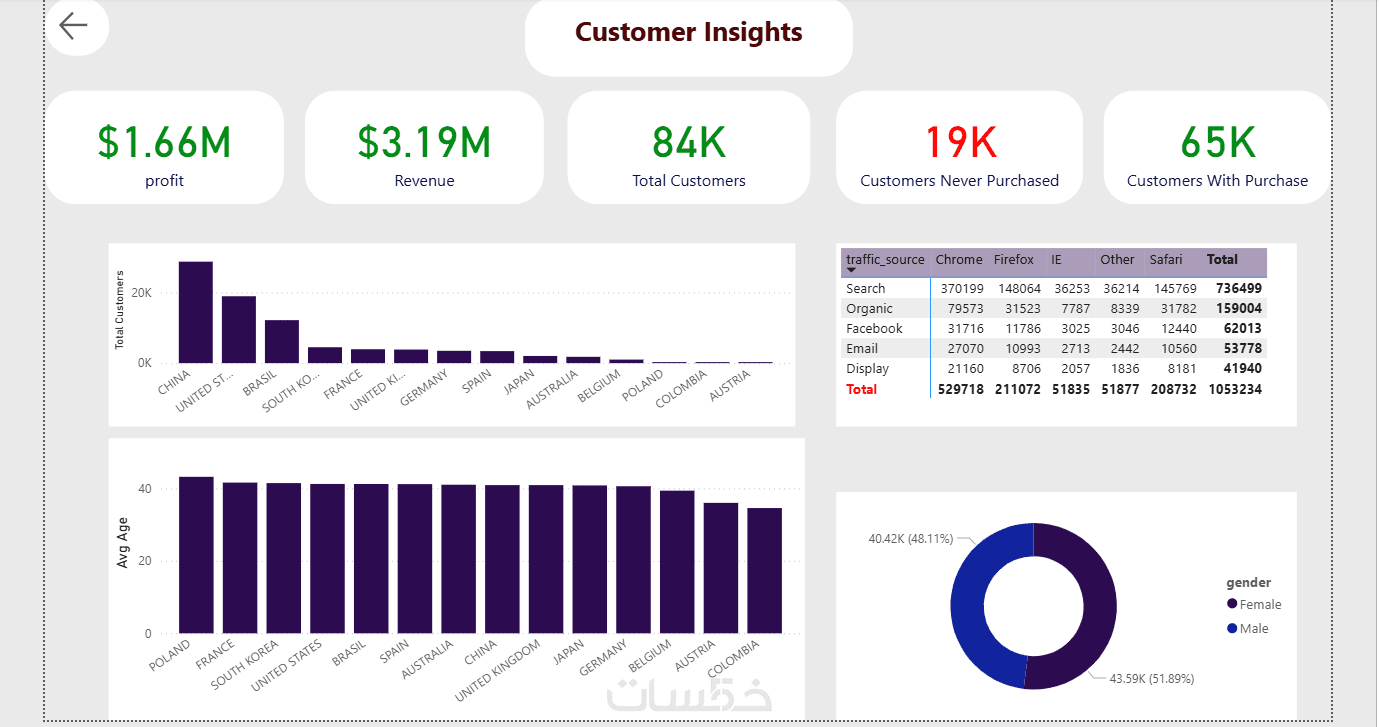Image resolution: width=1379 pixels, height=727 pixels.
Task: Click the Chrome column header
Action: point(958,259)
